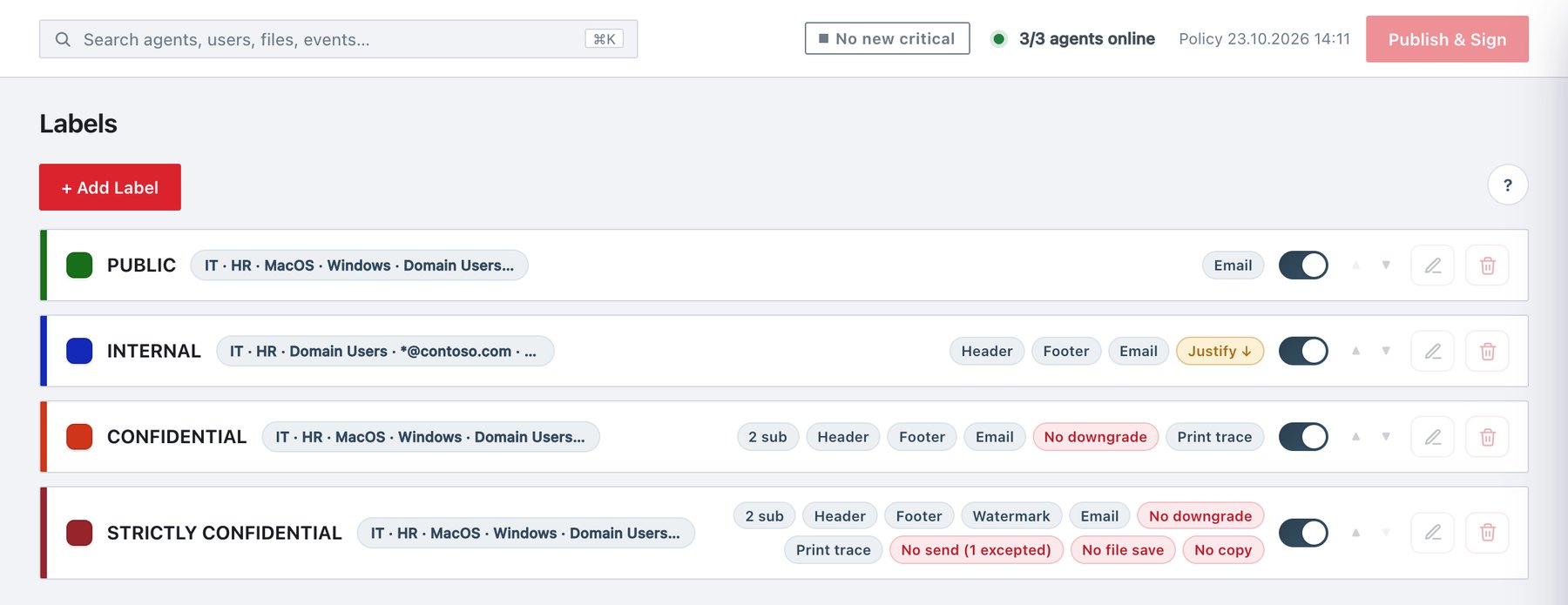
Task: Click the INTERNAL label name
Action: click(x=154, y=351)
